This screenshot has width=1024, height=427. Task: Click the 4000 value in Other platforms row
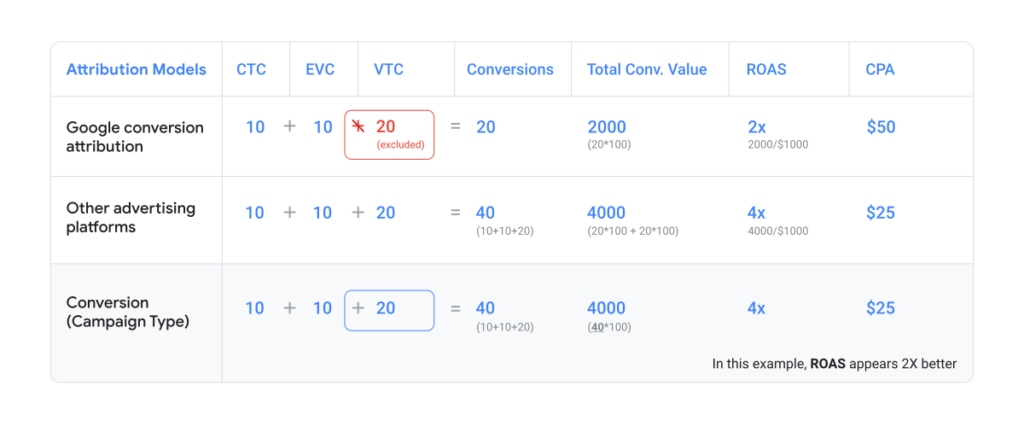click(x=607, y=213)
